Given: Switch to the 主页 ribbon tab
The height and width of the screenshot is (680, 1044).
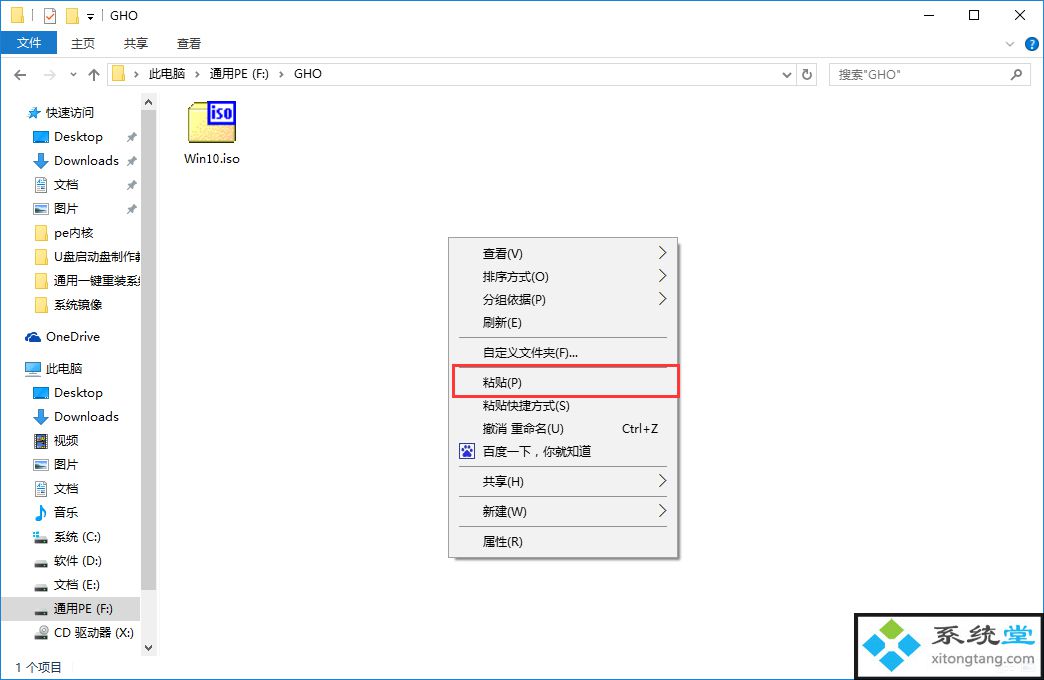Looking at the screenshot, I should point(83,44).
